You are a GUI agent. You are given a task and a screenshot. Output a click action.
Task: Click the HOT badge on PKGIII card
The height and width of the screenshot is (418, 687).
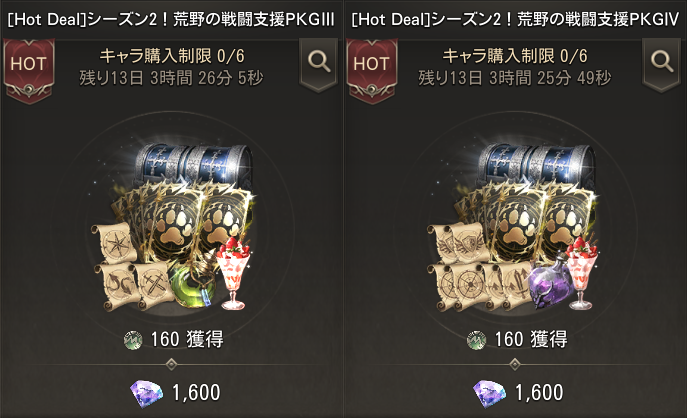pyautogui.click(x=29, y=70)
